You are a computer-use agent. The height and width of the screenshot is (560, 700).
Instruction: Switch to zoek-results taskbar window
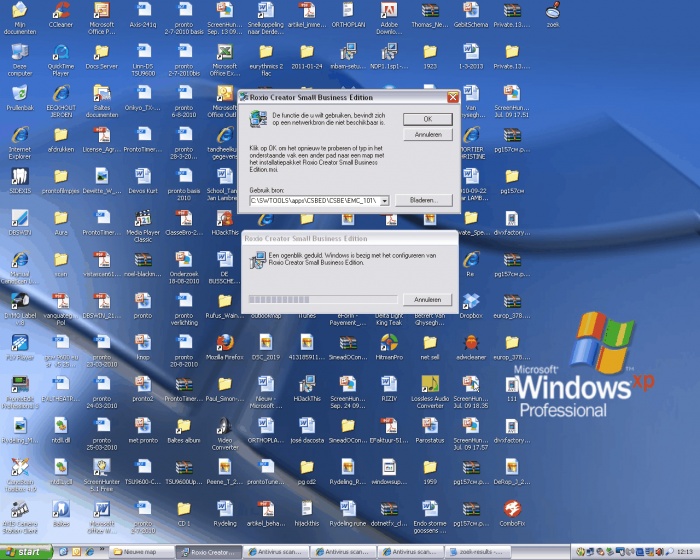[478, 552]
